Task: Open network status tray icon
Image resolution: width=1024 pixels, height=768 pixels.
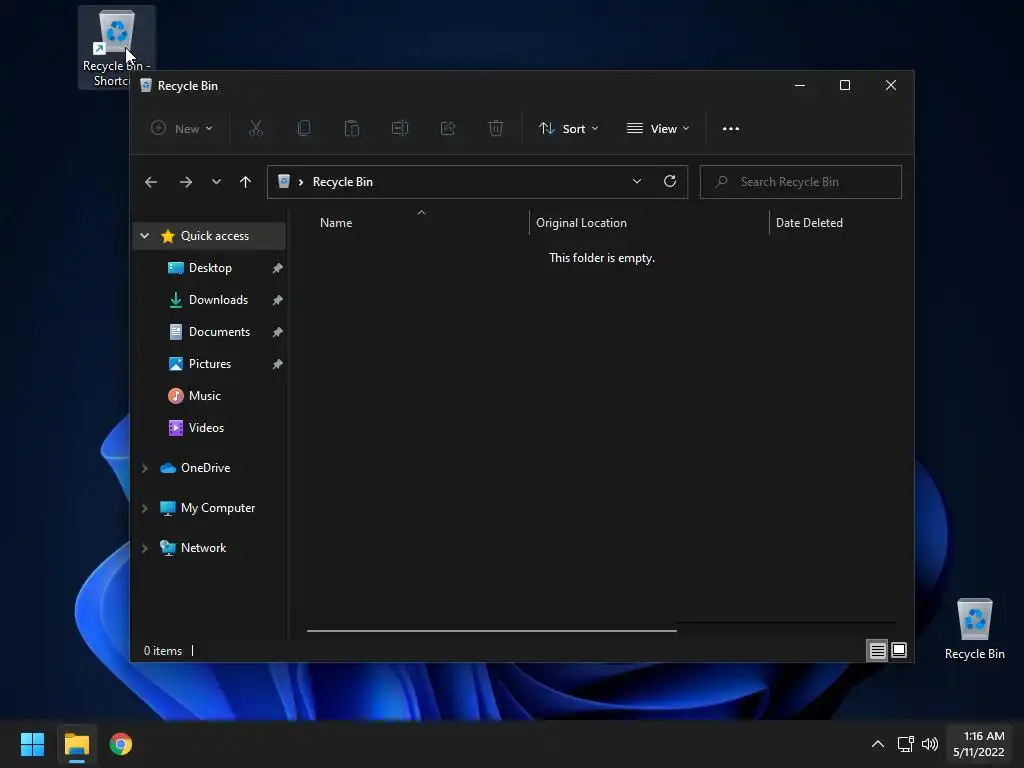Action: [905, 744]
